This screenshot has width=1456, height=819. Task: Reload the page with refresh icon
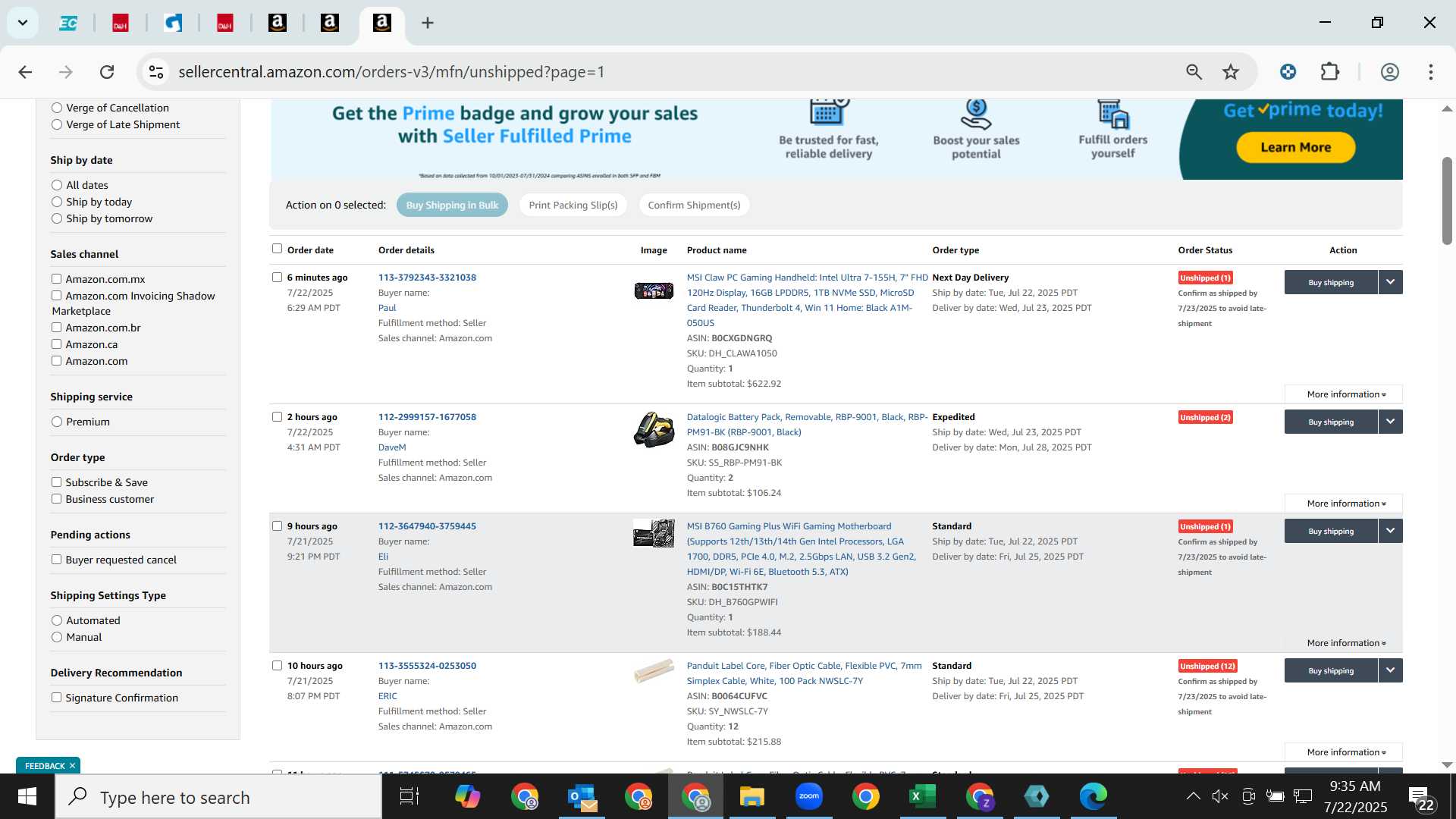point(107,72)
